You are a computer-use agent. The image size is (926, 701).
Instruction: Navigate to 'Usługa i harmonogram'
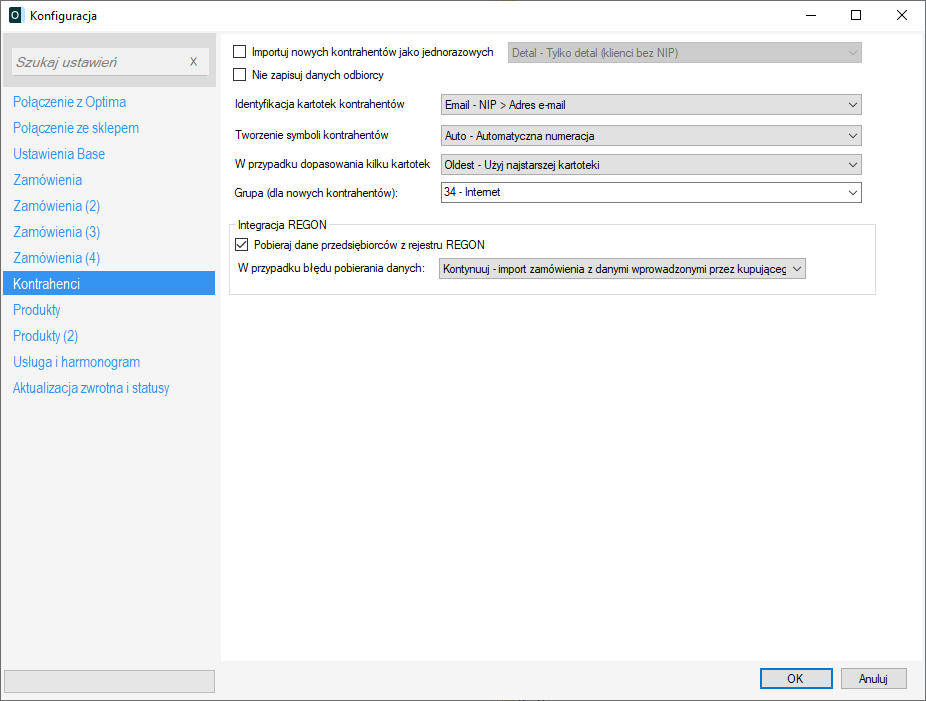[76, 362]
